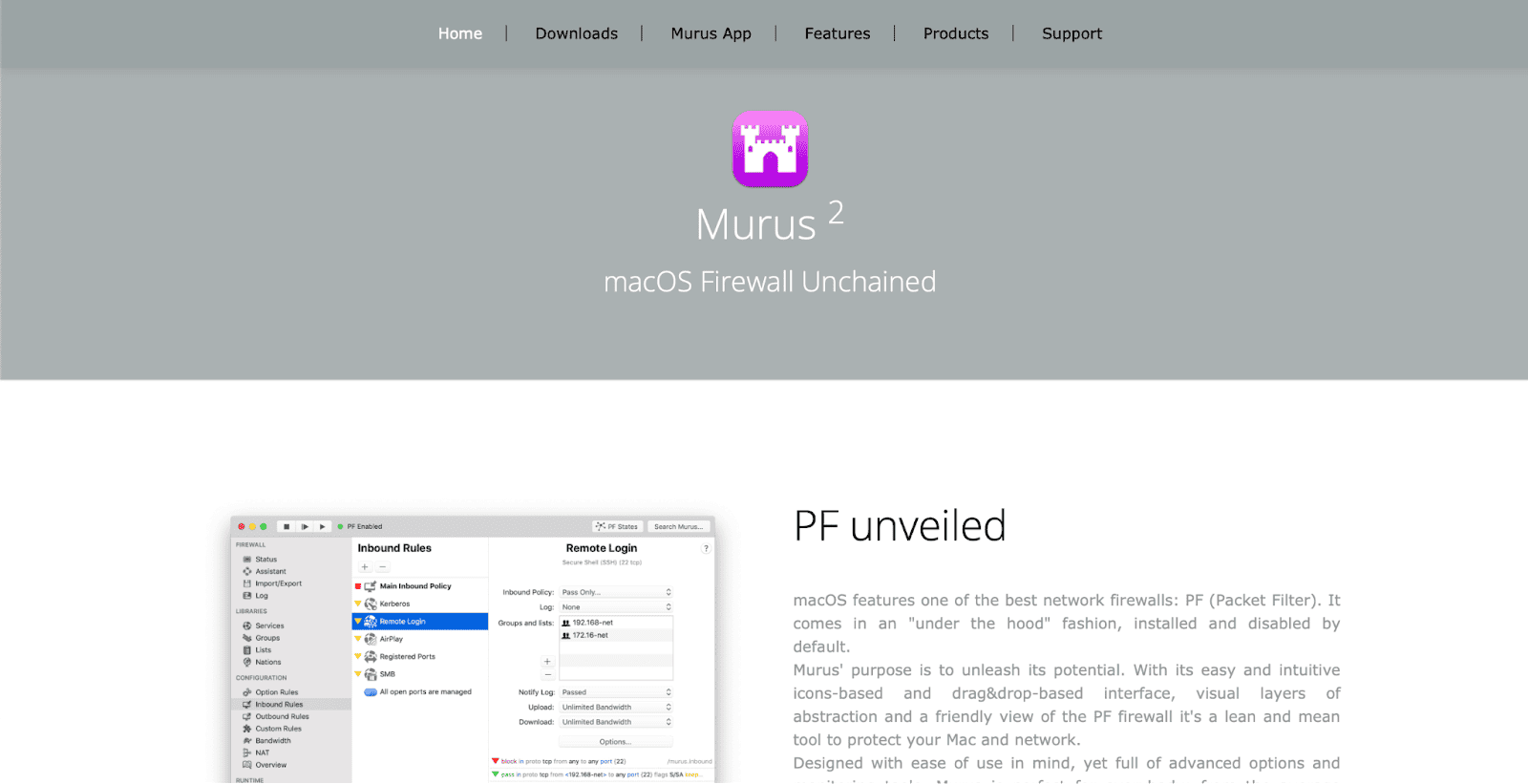Remove inbound rule with minus button

(x=383, y=567)
